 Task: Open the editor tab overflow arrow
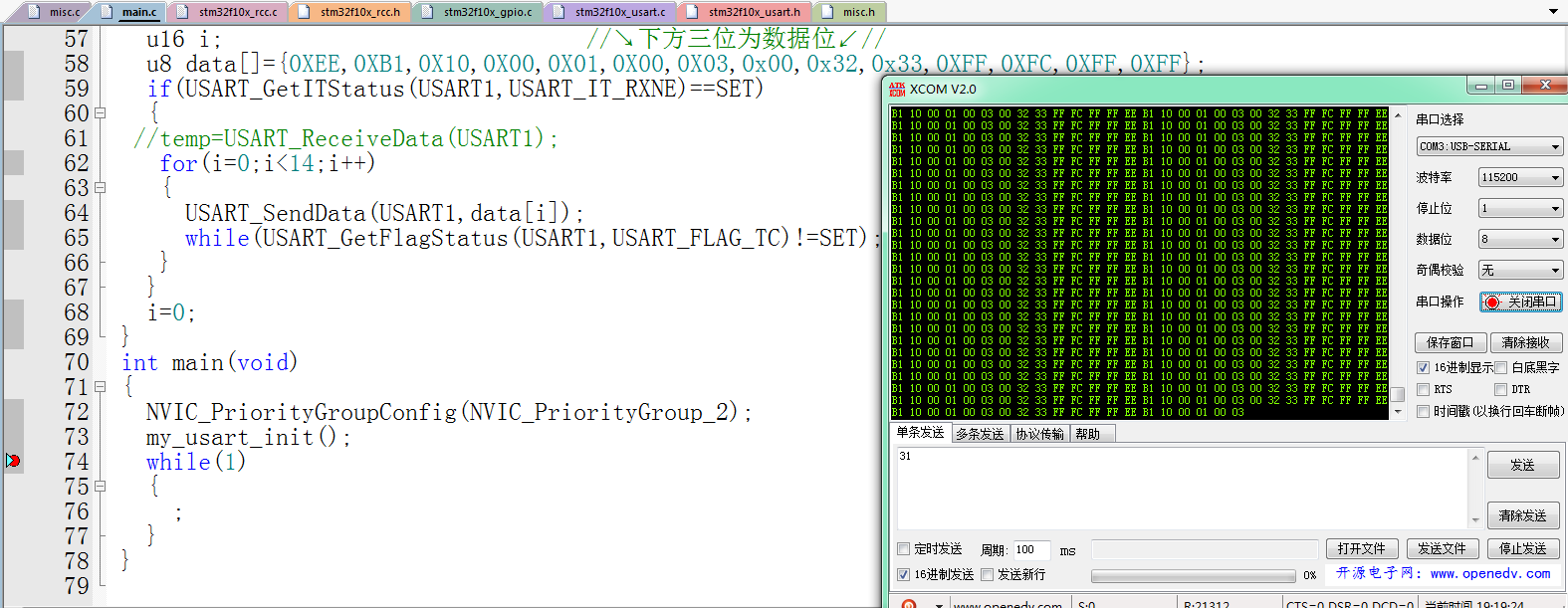coord(1553,12)
